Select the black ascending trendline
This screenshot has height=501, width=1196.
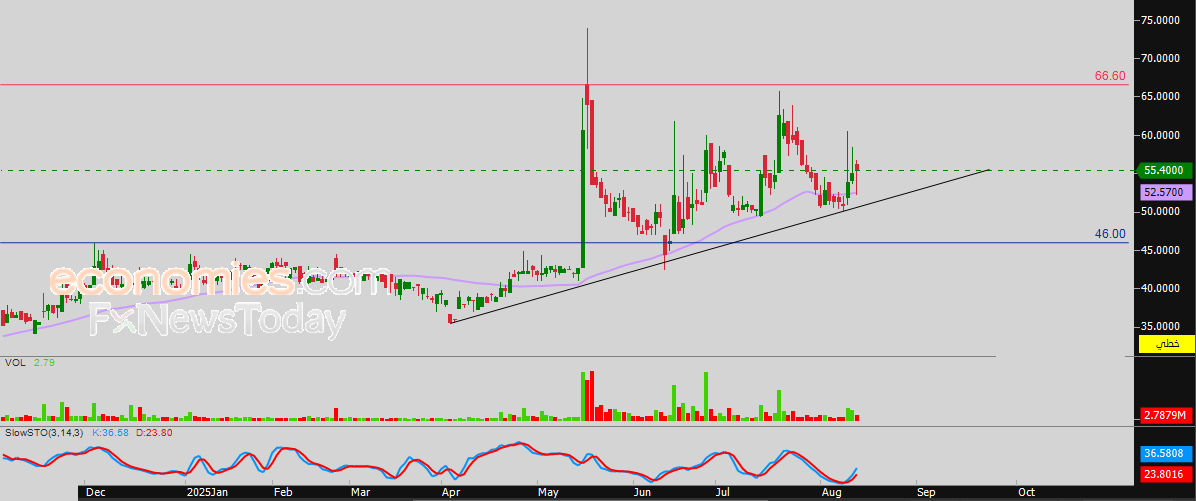coord(720,246)
